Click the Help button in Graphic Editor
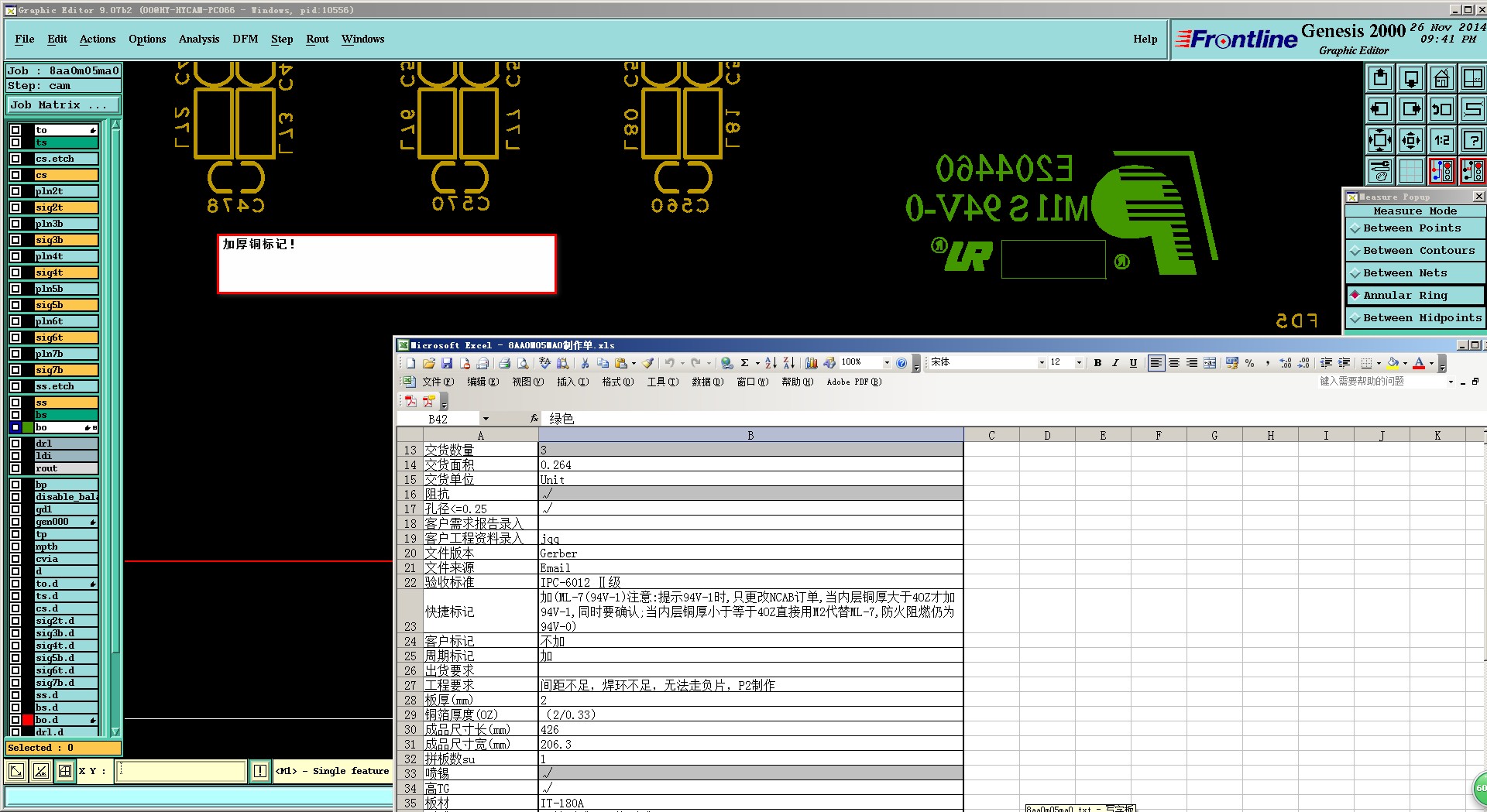 pyautogui.click(x=1145, y=39)
